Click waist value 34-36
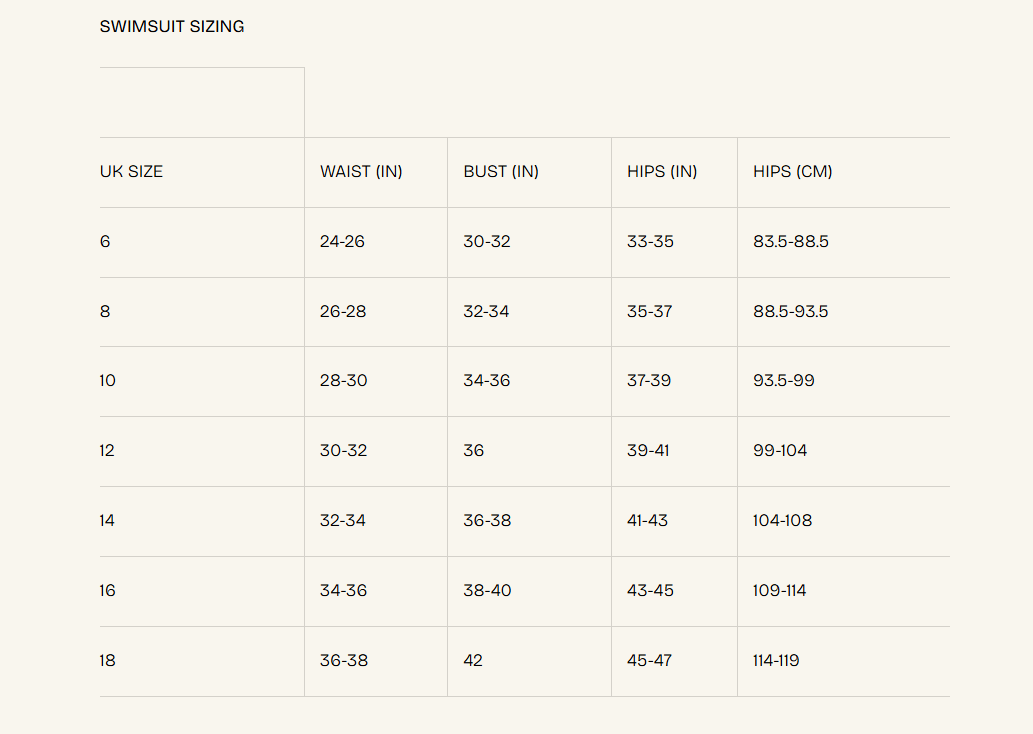The height and width of the screenshot is (734, 1033). point(343,590)
